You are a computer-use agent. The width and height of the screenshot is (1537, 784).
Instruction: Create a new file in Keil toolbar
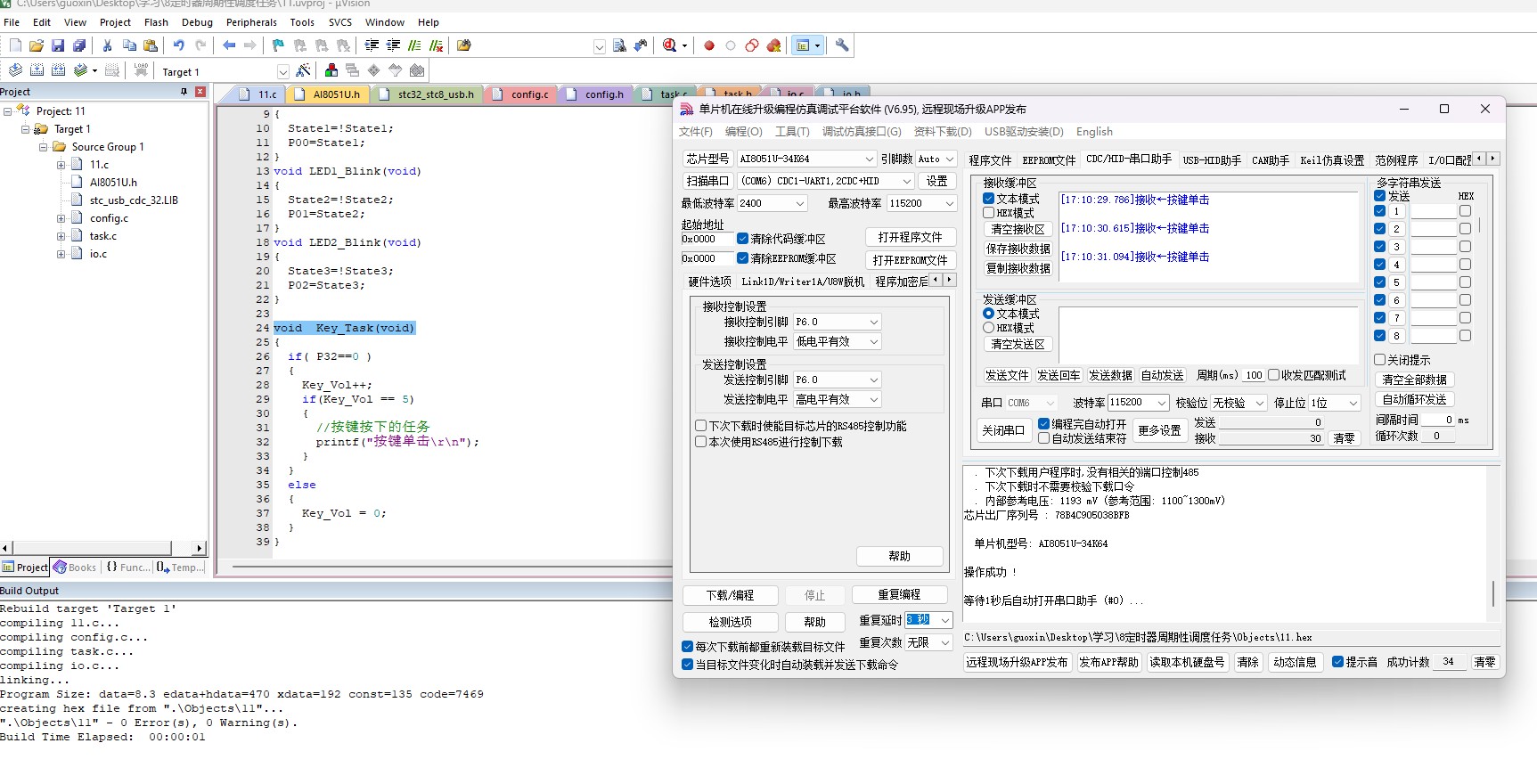[x=15, y=45]
